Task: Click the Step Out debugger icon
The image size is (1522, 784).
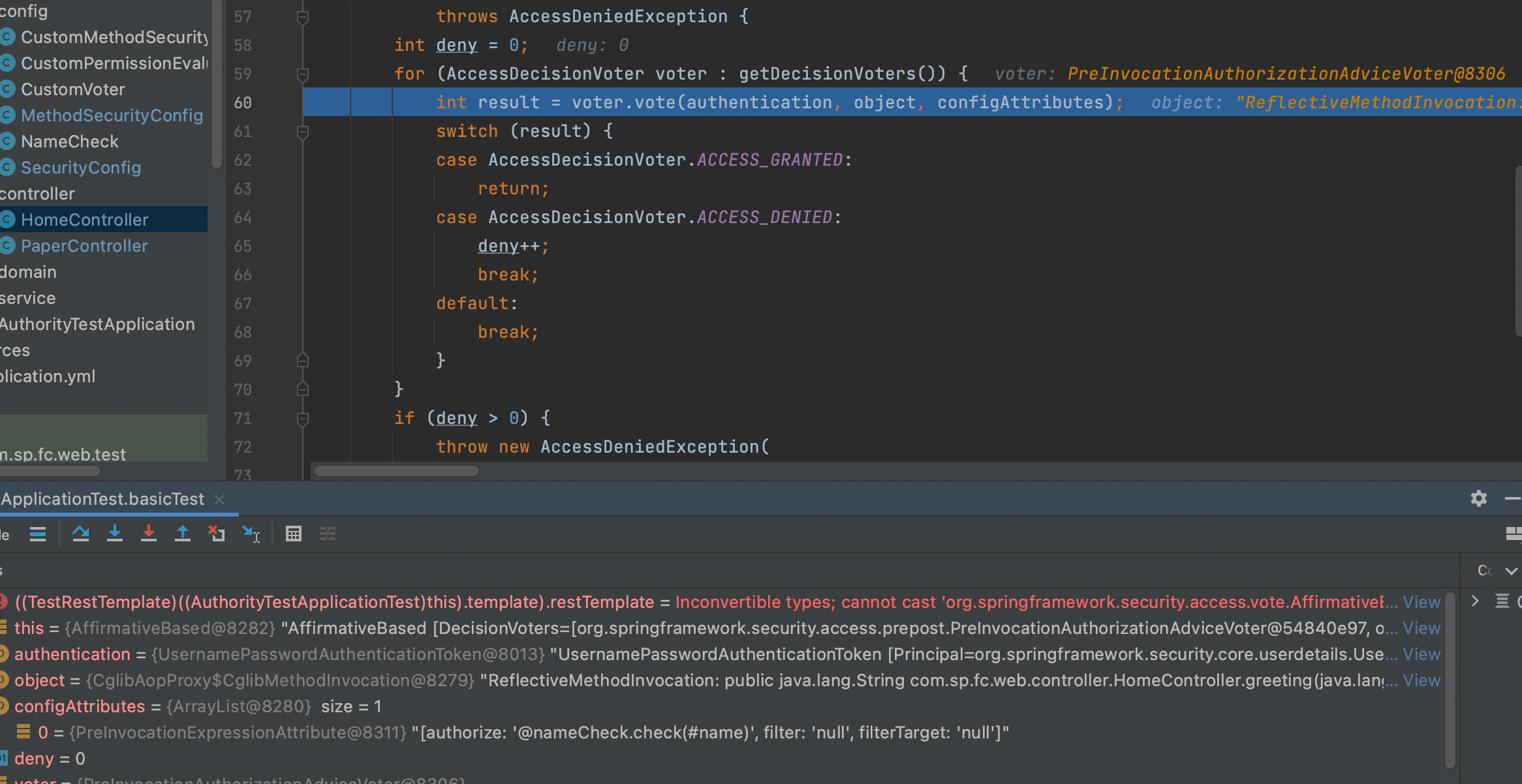Action: (x=183, y=534)
